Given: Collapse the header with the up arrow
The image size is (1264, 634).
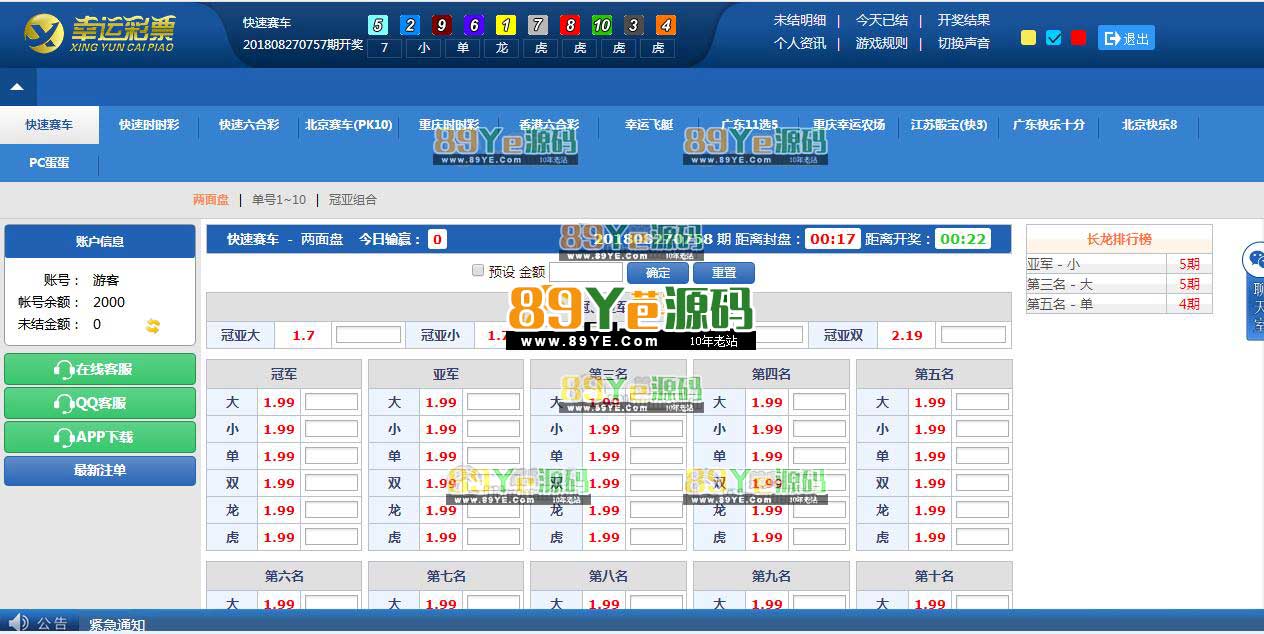Looking at the screenshot, I should tap(17, 87).
